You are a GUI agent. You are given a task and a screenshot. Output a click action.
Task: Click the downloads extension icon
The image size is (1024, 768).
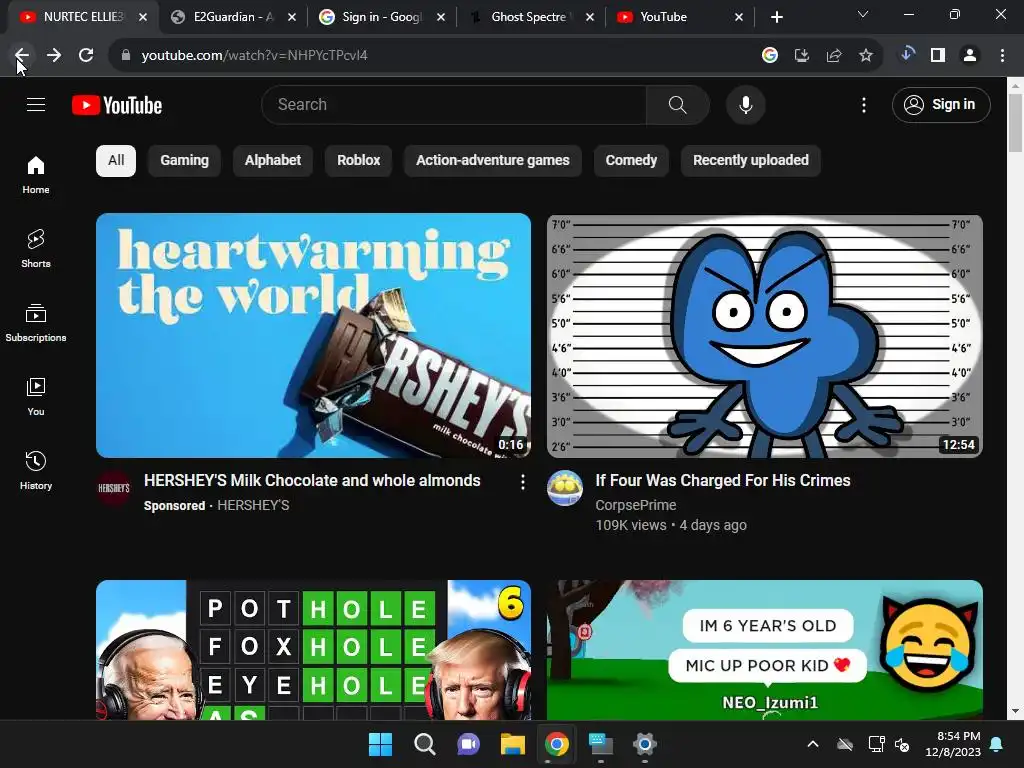906,54
